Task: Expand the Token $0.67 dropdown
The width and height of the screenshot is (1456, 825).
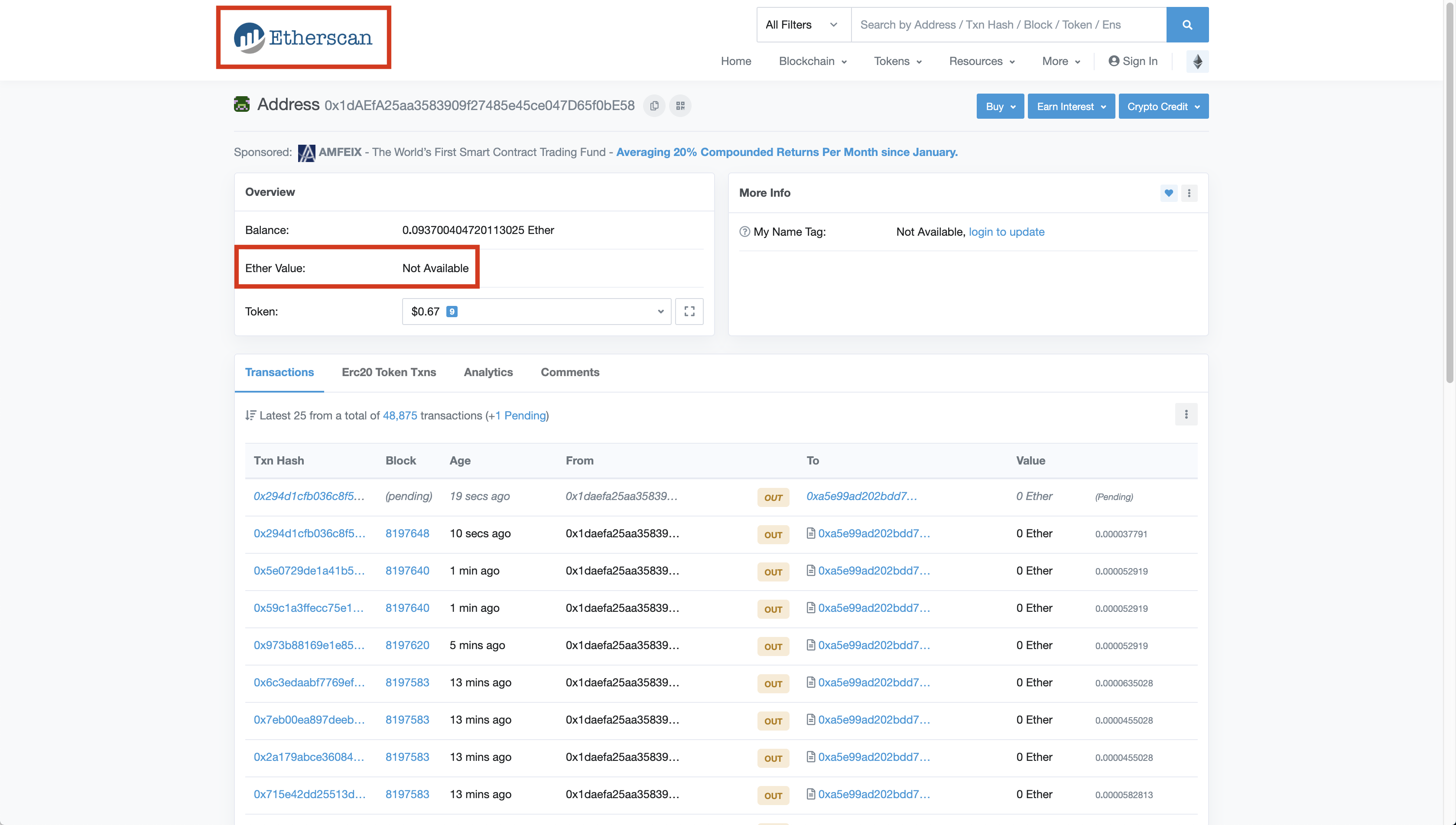Action: point(536,312)
